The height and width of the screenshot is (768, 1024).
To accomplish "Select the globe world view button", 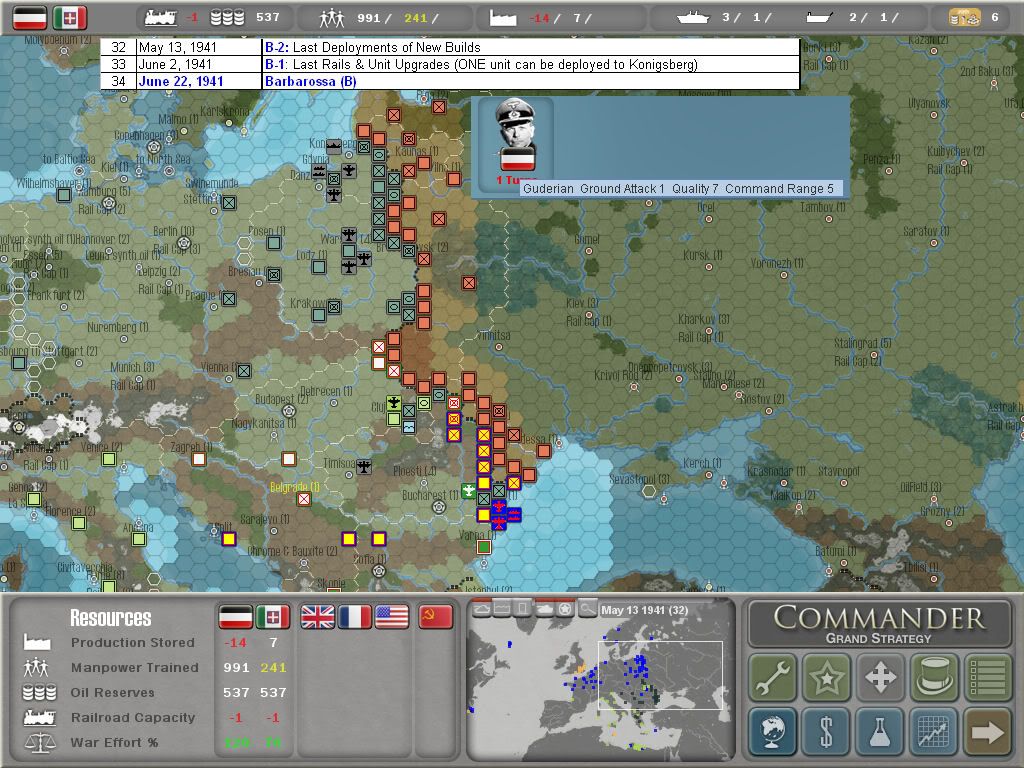I will [x=773, y=732].
